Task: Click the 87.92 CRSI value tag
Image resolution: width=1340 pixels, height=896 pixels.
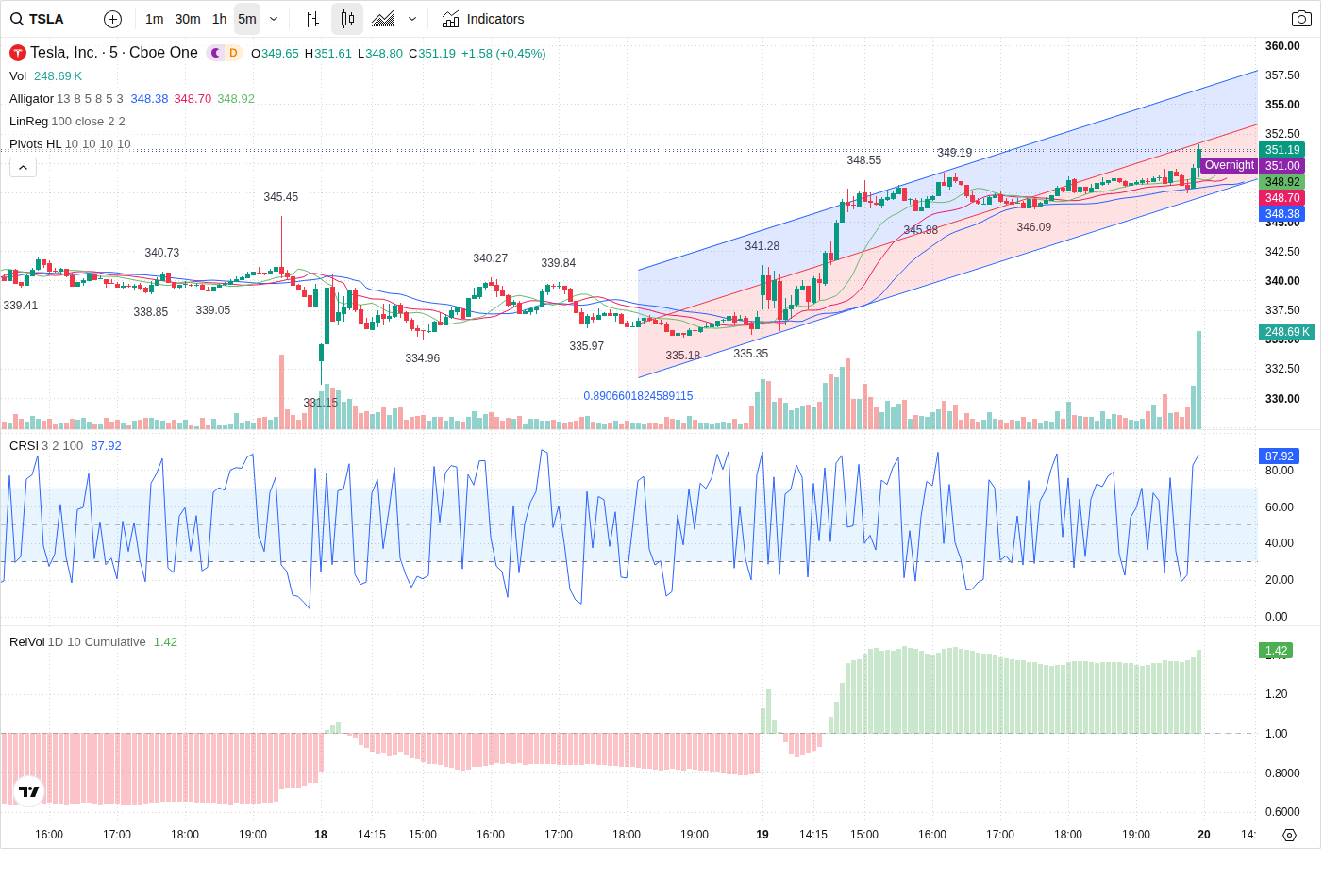Action: 1280,456
